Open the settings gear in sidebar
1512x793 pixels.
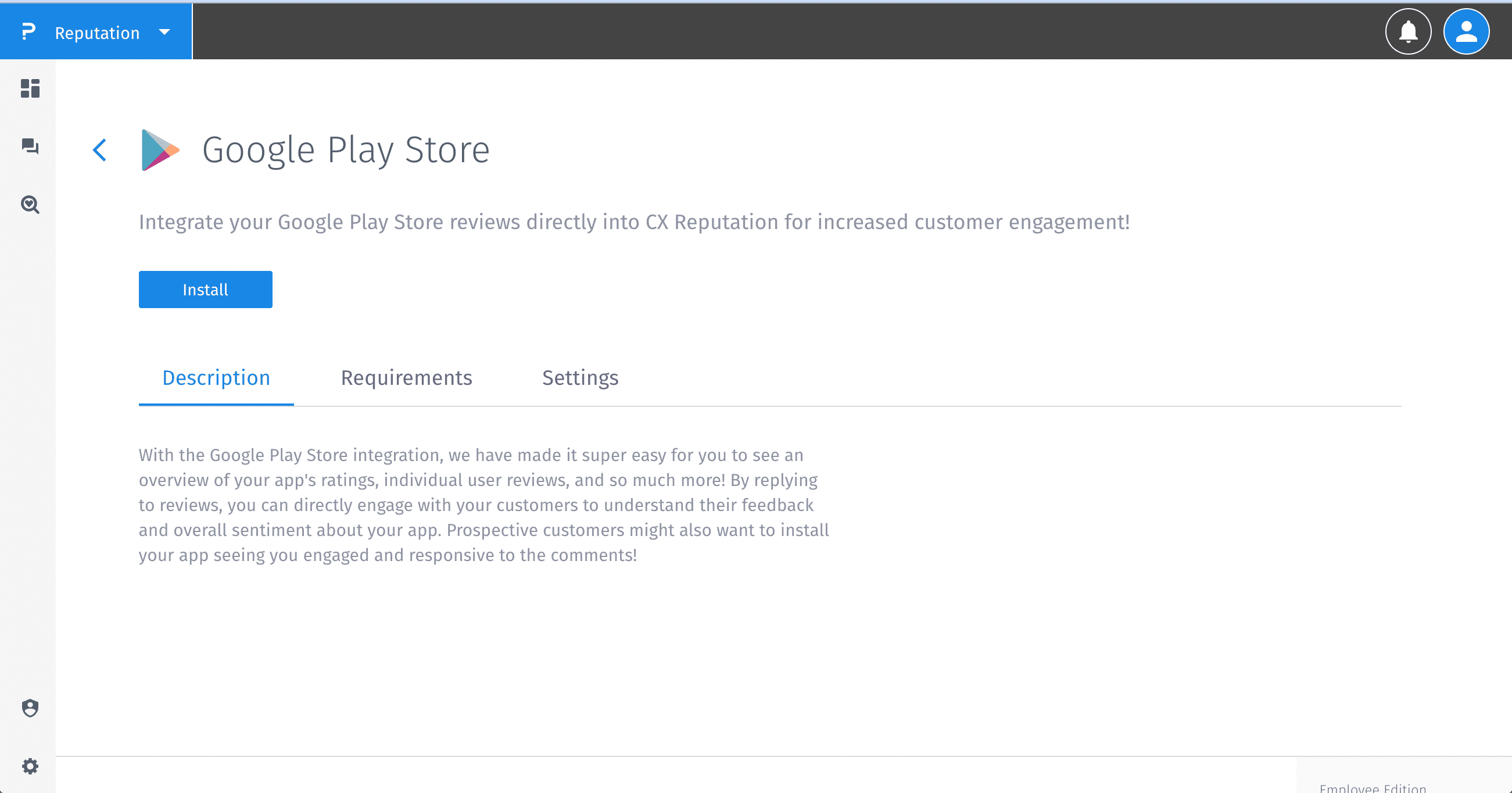click(x=30, y=766)
